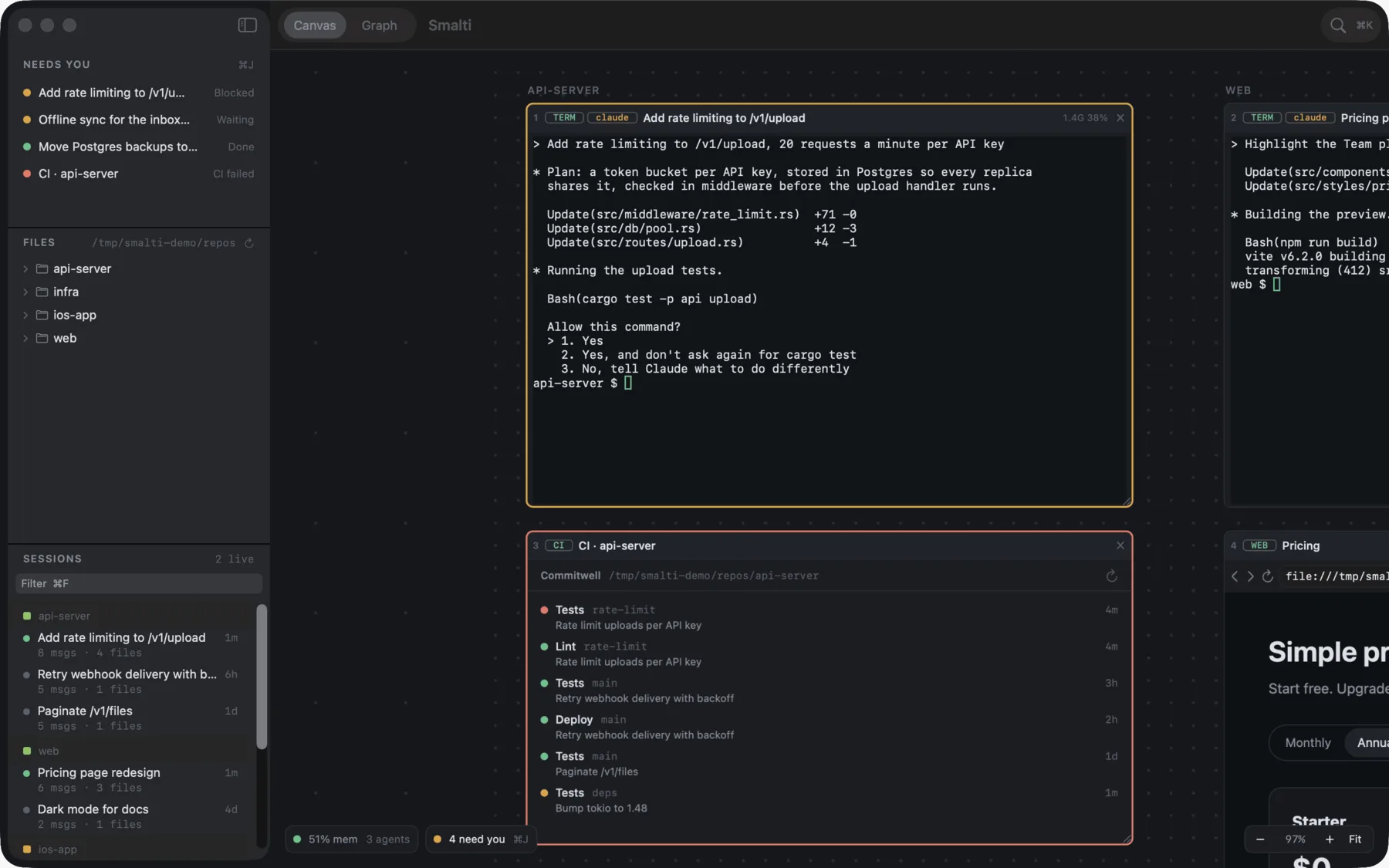This screenshot has height=868, width=1389.
Task: Click the Fit zoom button
Action: click(x=1354, y=839)
